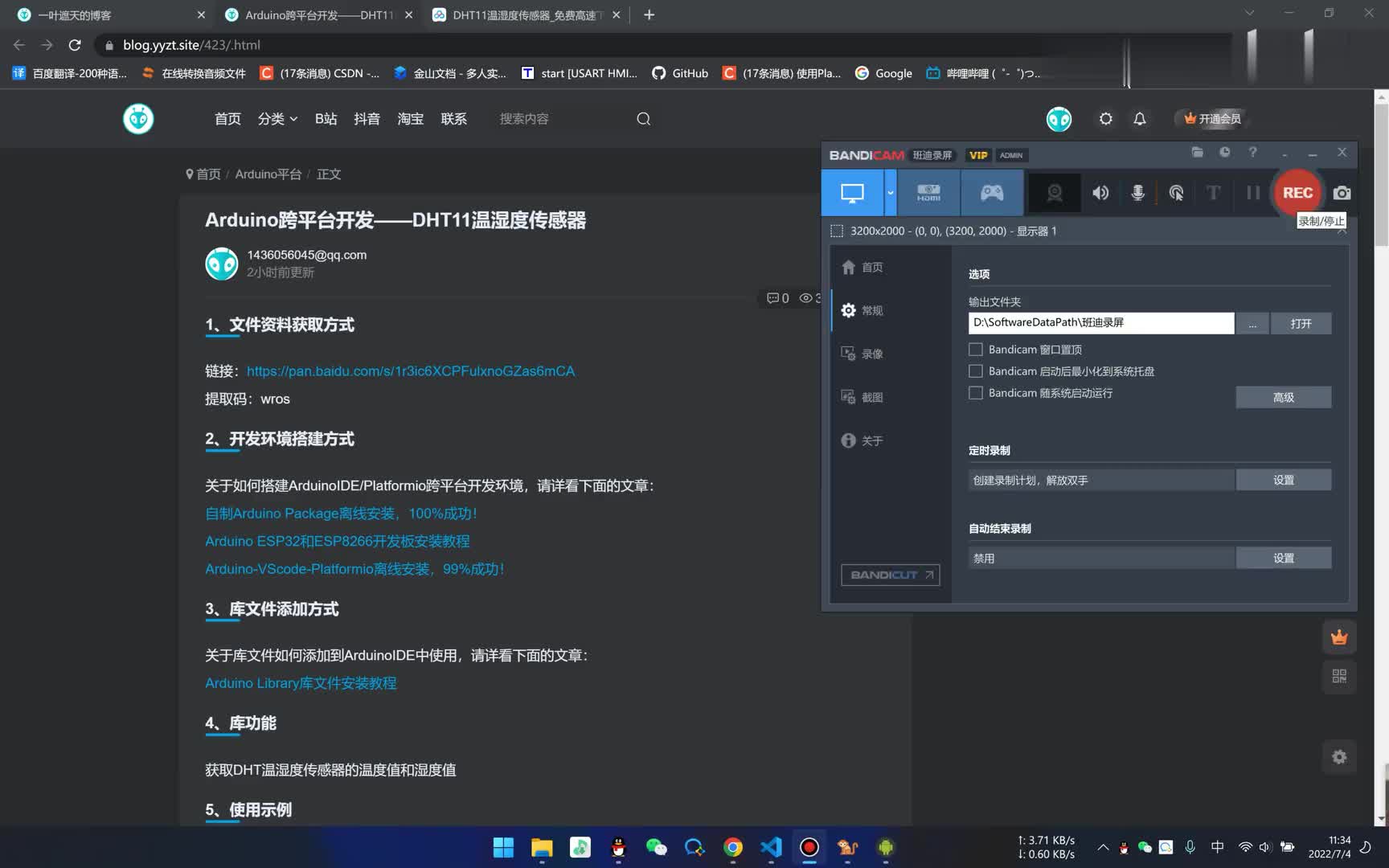The image size is (1389, 868).
Task: Click Windows Start button
Action: tap(503, 847)
